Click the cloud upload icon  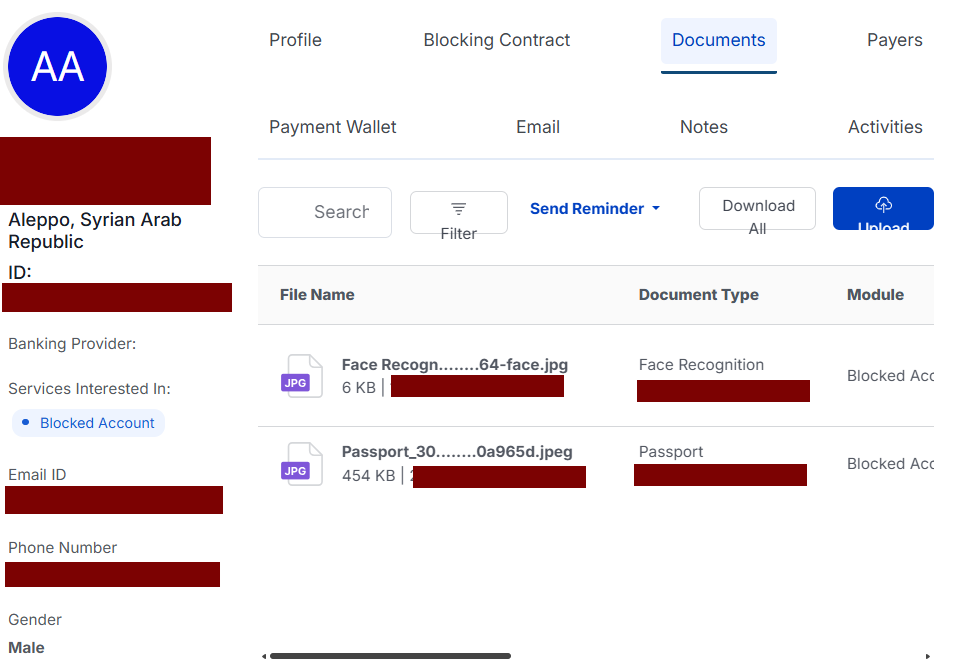coord(883,204)
